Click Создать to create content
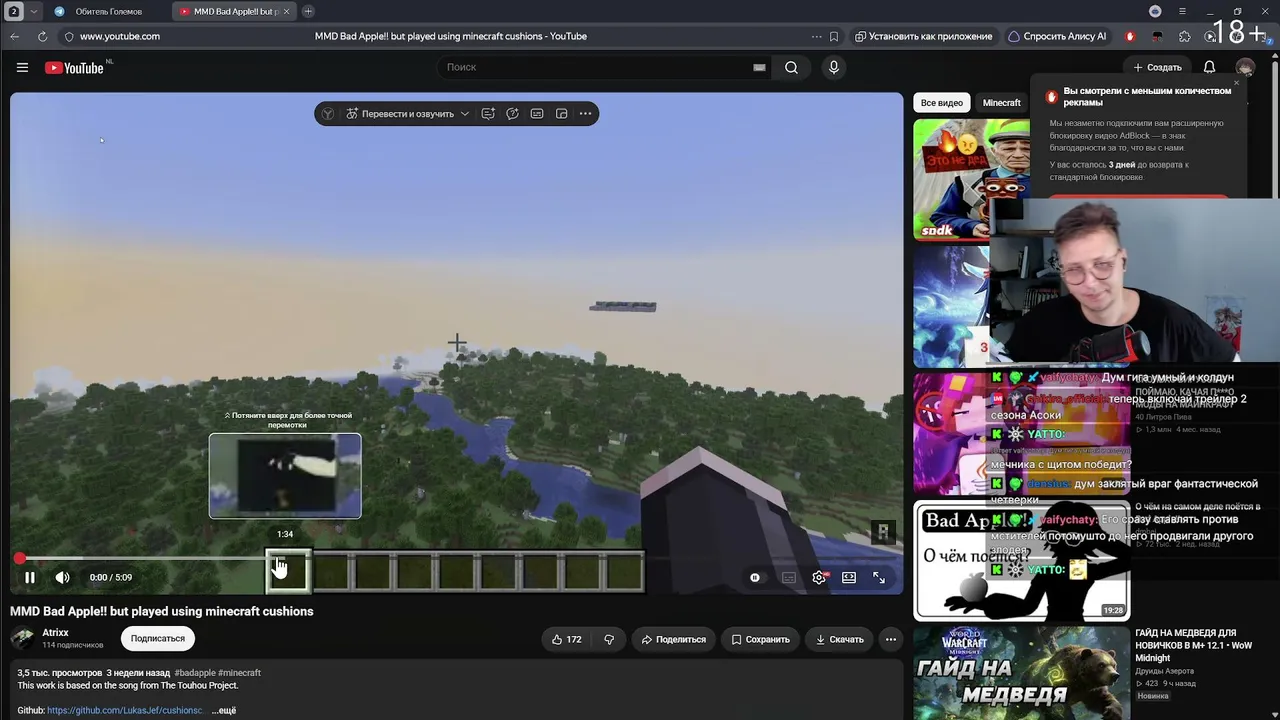 [1158, 67]
